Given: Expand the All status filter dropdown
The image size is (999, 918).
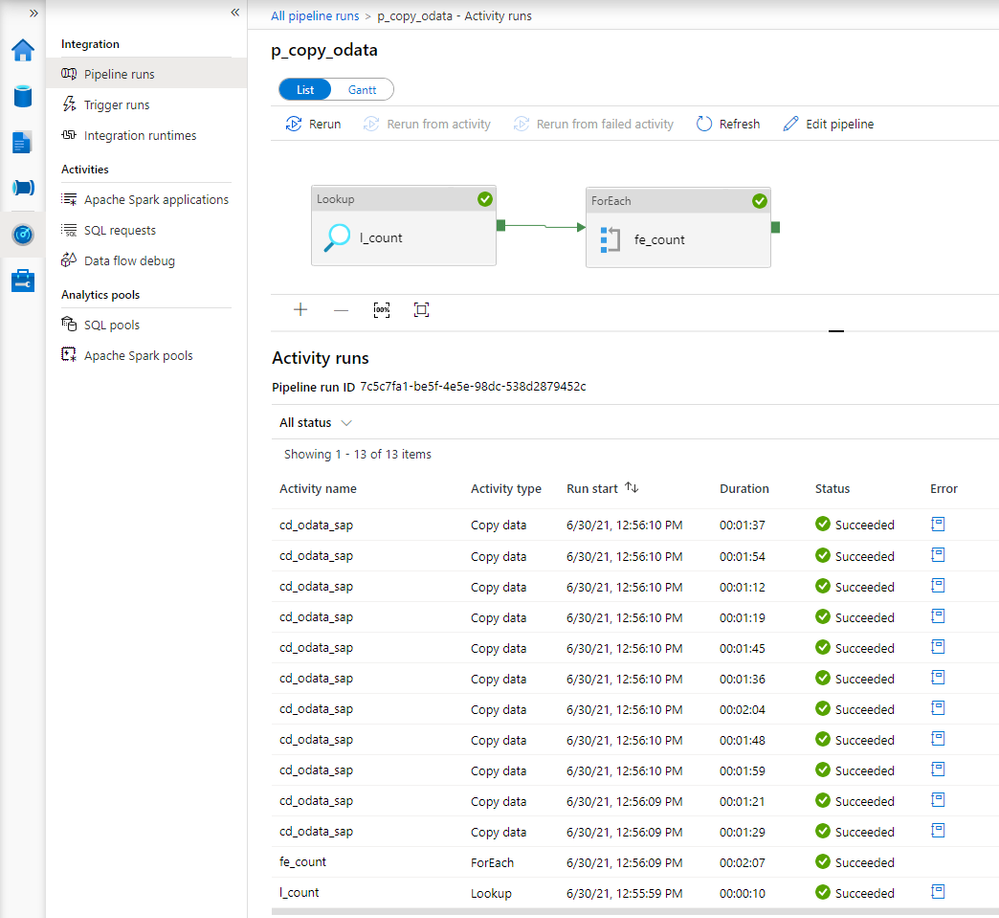Looking at the screenshot, I should (315, 423).
